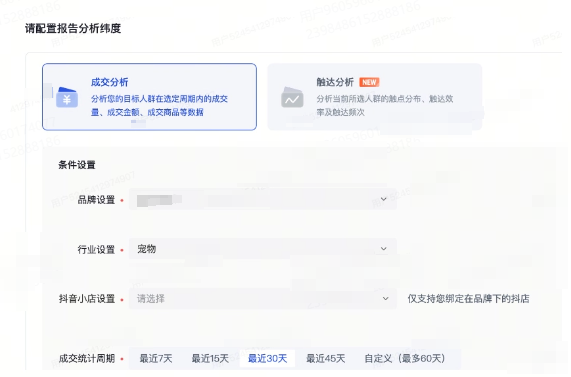Click the 成交统计周期 field label
The image size is (571, 377).
87,359
